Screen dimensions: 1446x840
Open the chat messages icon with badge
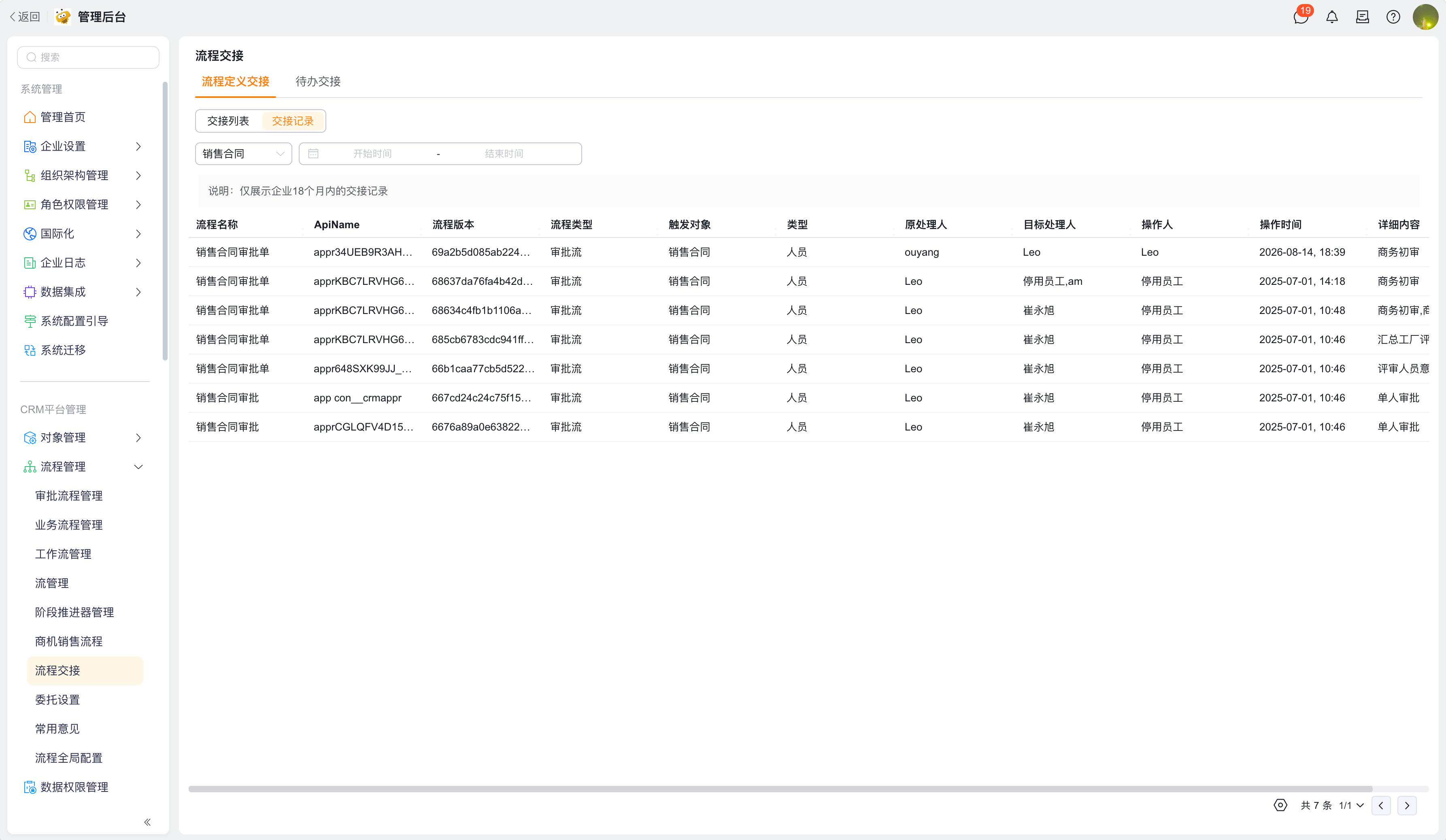tap(1301, 17)
